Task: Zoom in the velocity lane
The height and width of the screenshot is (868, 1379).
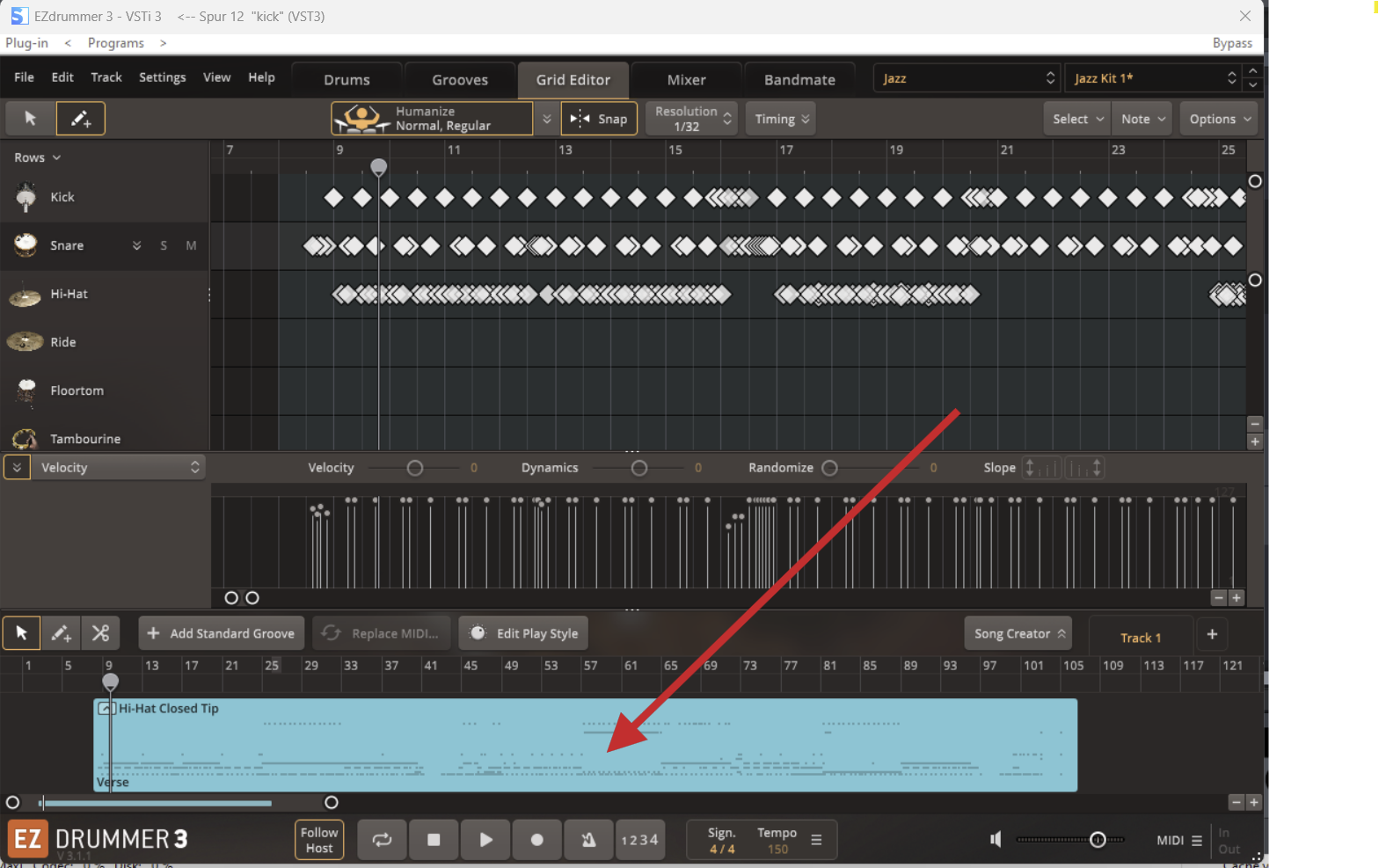Action: pos(1236,598)
